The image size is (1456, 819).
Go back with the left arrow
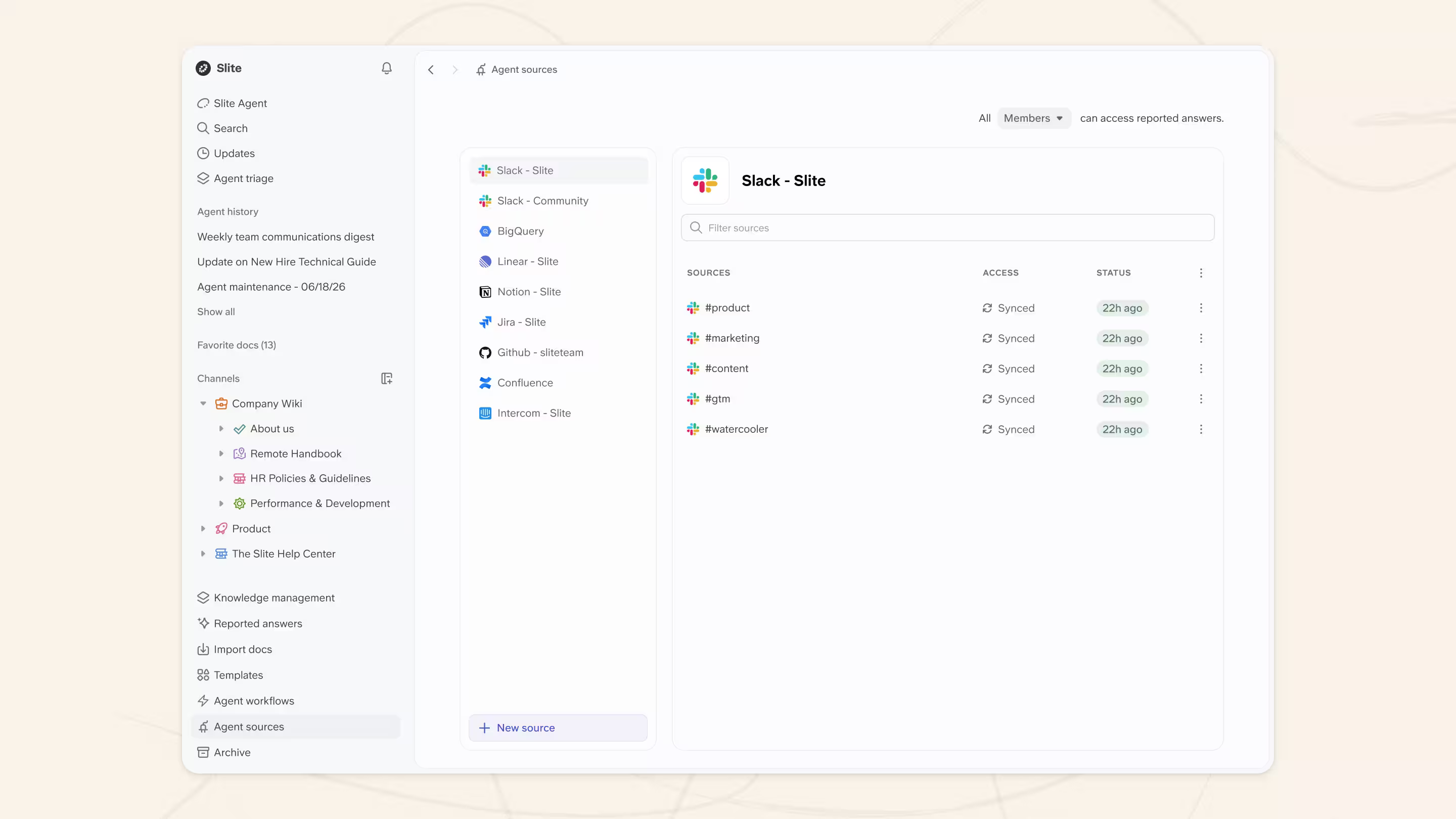click(431, 70)
